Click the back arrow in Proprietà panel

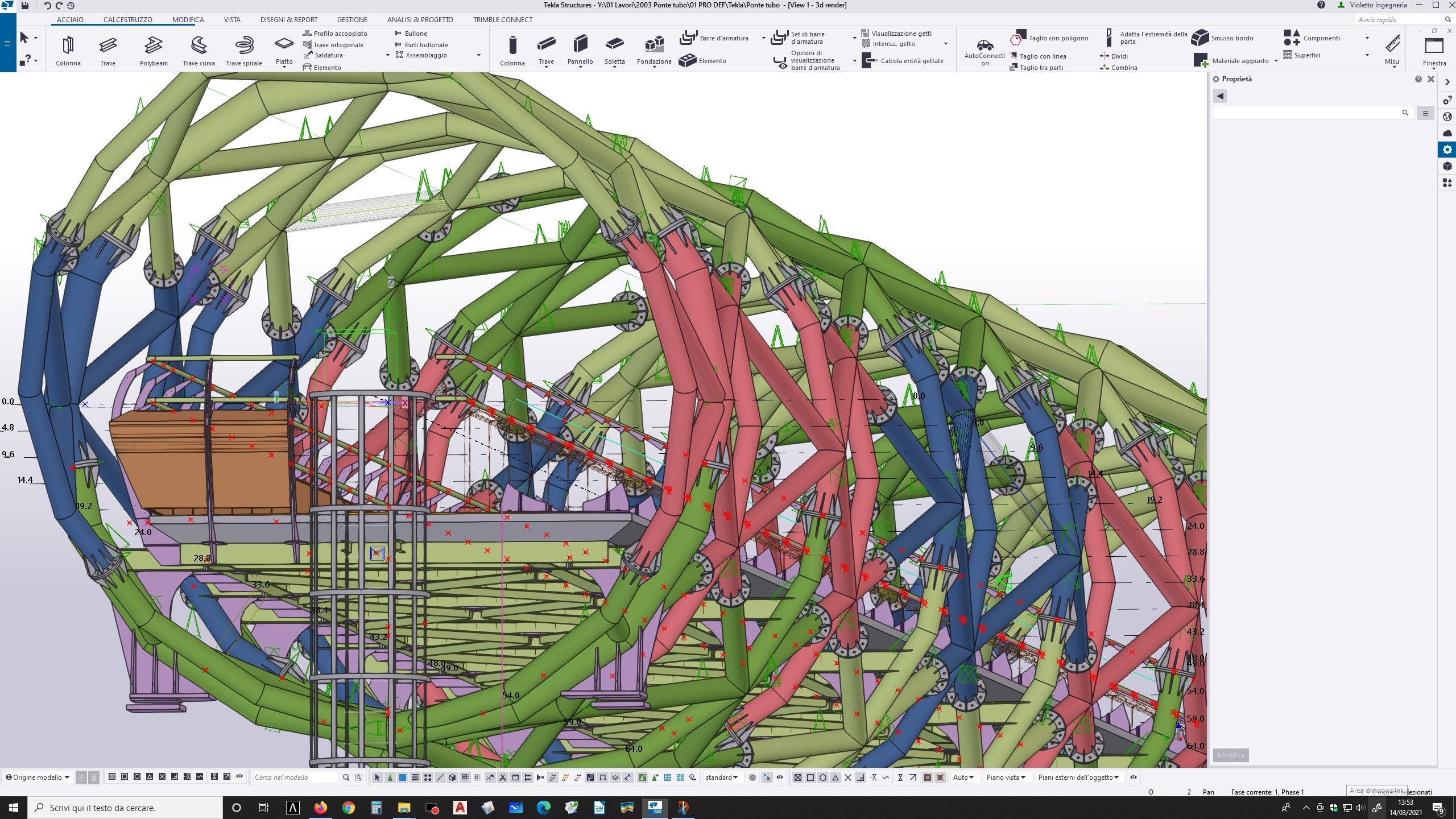(1220, 96)
